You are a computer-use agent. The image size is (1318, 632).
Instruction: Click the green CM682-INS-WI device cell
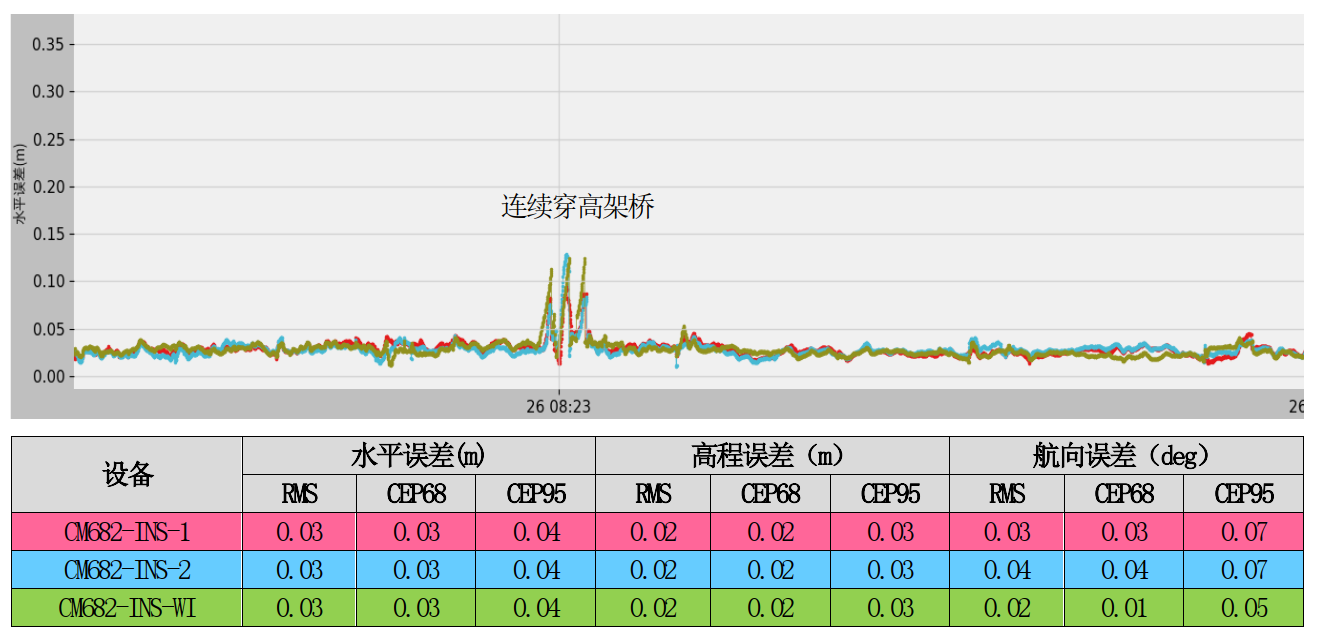(x=127, y=608)
